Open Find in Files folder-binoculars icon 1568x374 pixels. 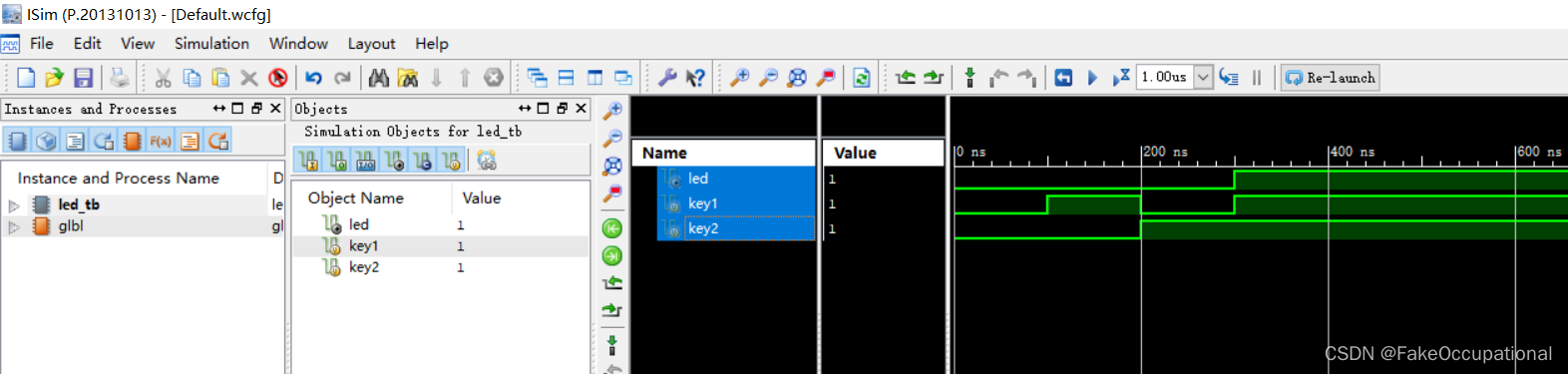(x=408, y=78)
